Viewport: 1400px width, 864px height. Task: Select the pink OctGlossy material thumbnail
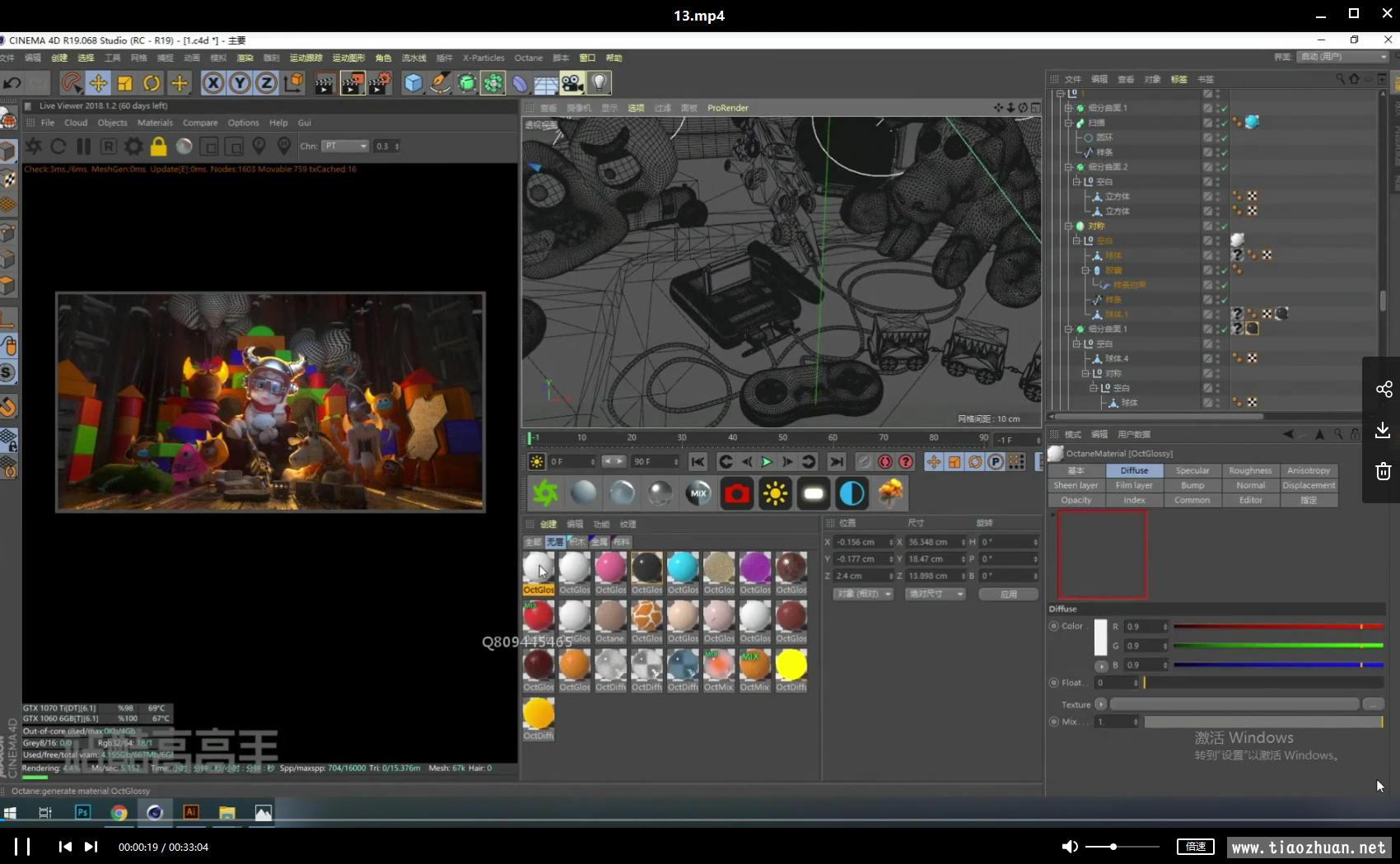[x=610, y=573]
